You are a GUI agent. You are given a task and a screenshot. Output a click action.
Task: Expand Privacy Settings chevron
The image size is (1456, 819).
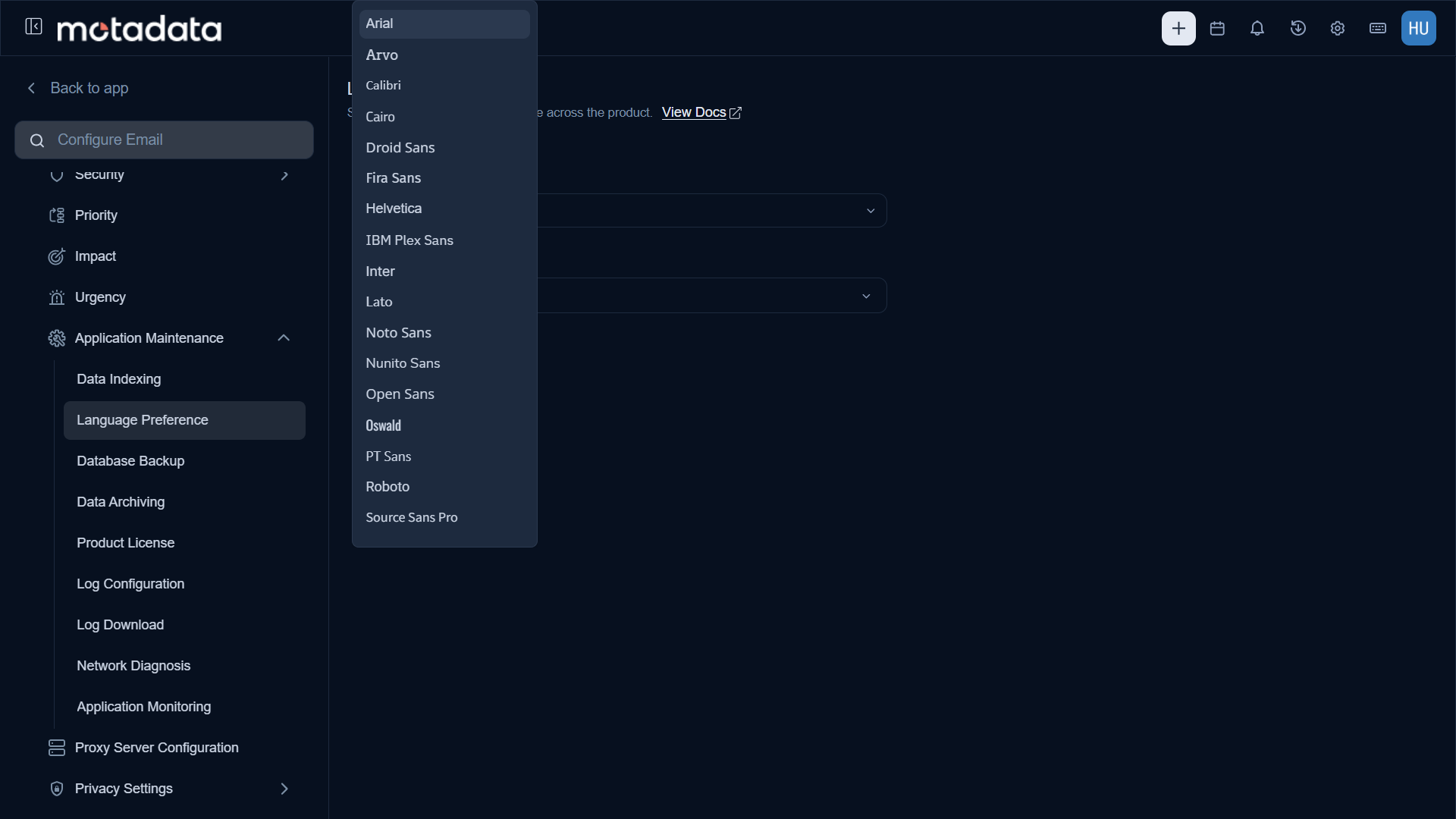[284, 789]
